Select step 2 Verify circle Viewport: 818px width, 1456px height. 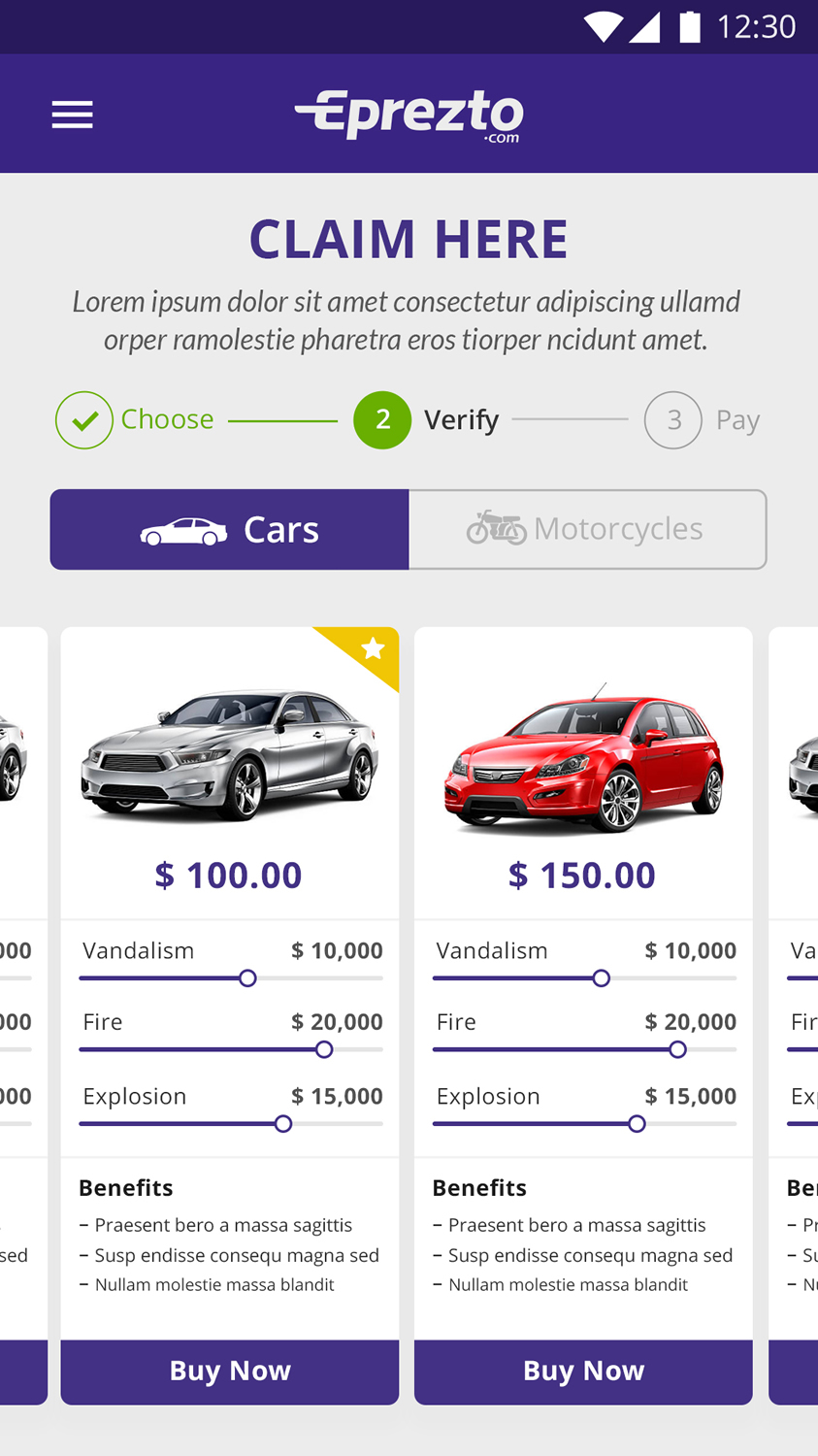pos(382,420)
